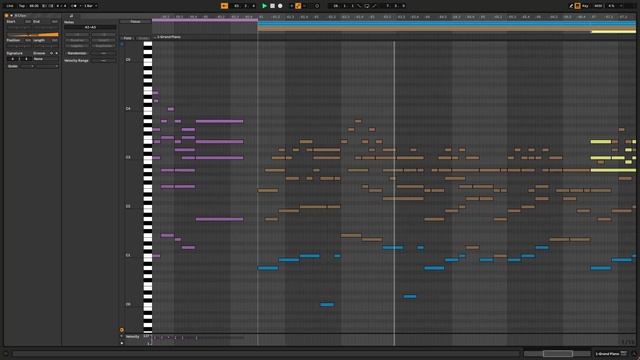Image resolution: width=640 pixels, height=360 pixels.
Task: Click the A1-A5 note range field
Action: pyautogui.click(x=90, y=27)
